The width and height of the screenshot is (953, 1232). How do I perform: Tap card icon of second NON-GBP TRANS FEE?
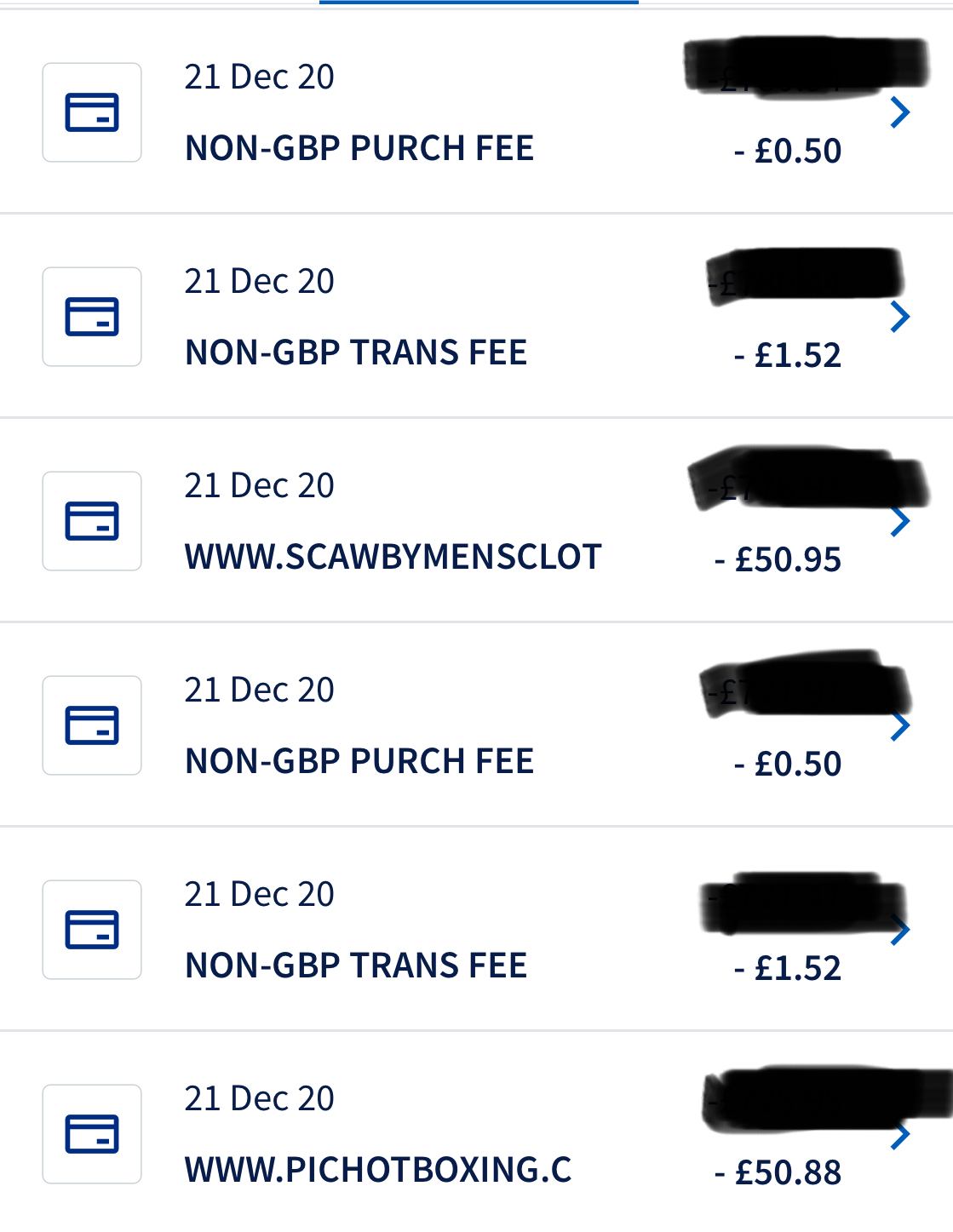point(92,930)
